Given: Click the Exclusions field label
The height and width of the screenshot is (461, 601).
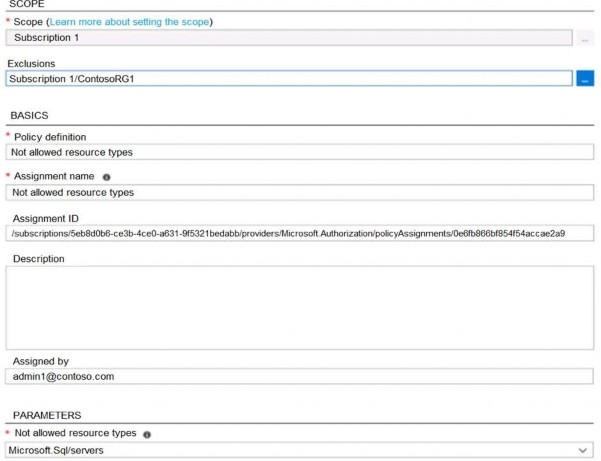Looking at the screenshot, I should 31,63.
